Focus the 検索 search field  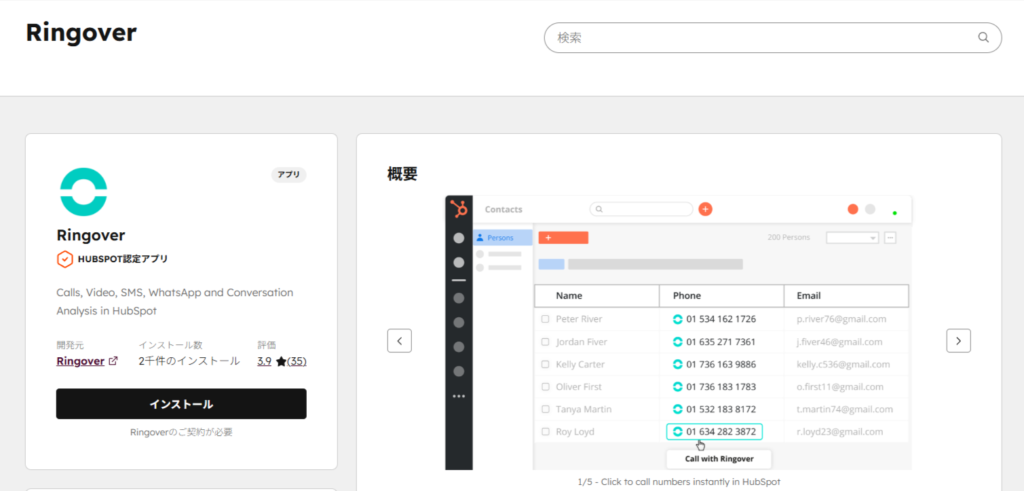pyautogui.click(x=773, y=38)
